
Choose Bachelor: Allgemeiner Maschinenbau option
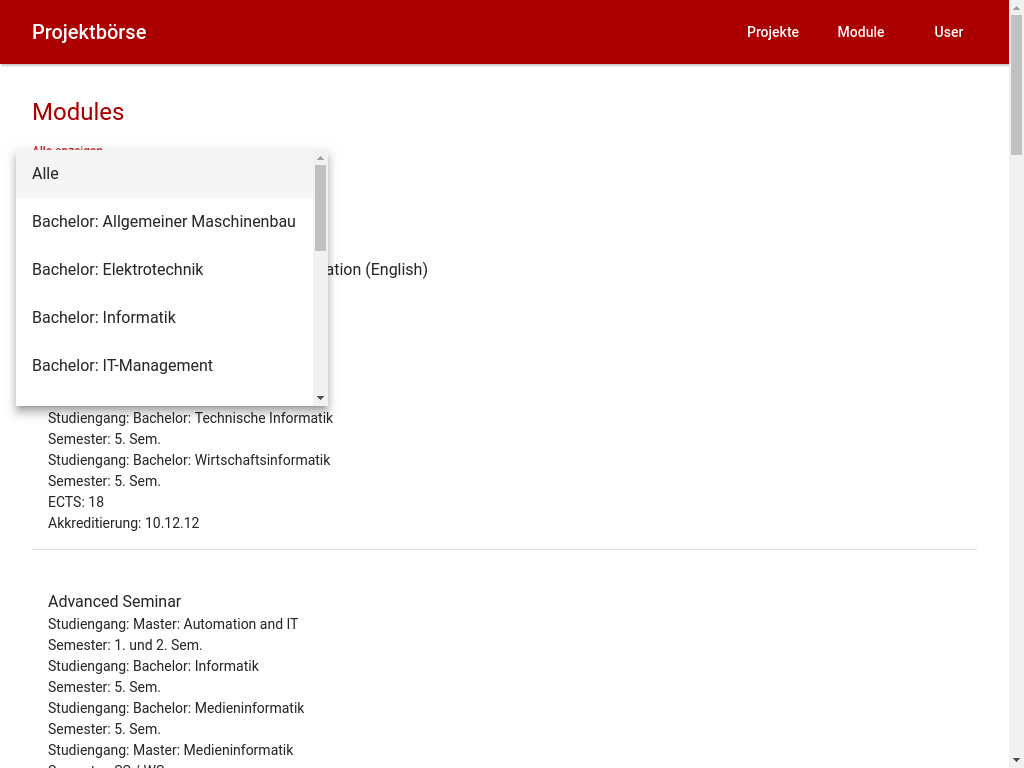[x=165, y=222]
